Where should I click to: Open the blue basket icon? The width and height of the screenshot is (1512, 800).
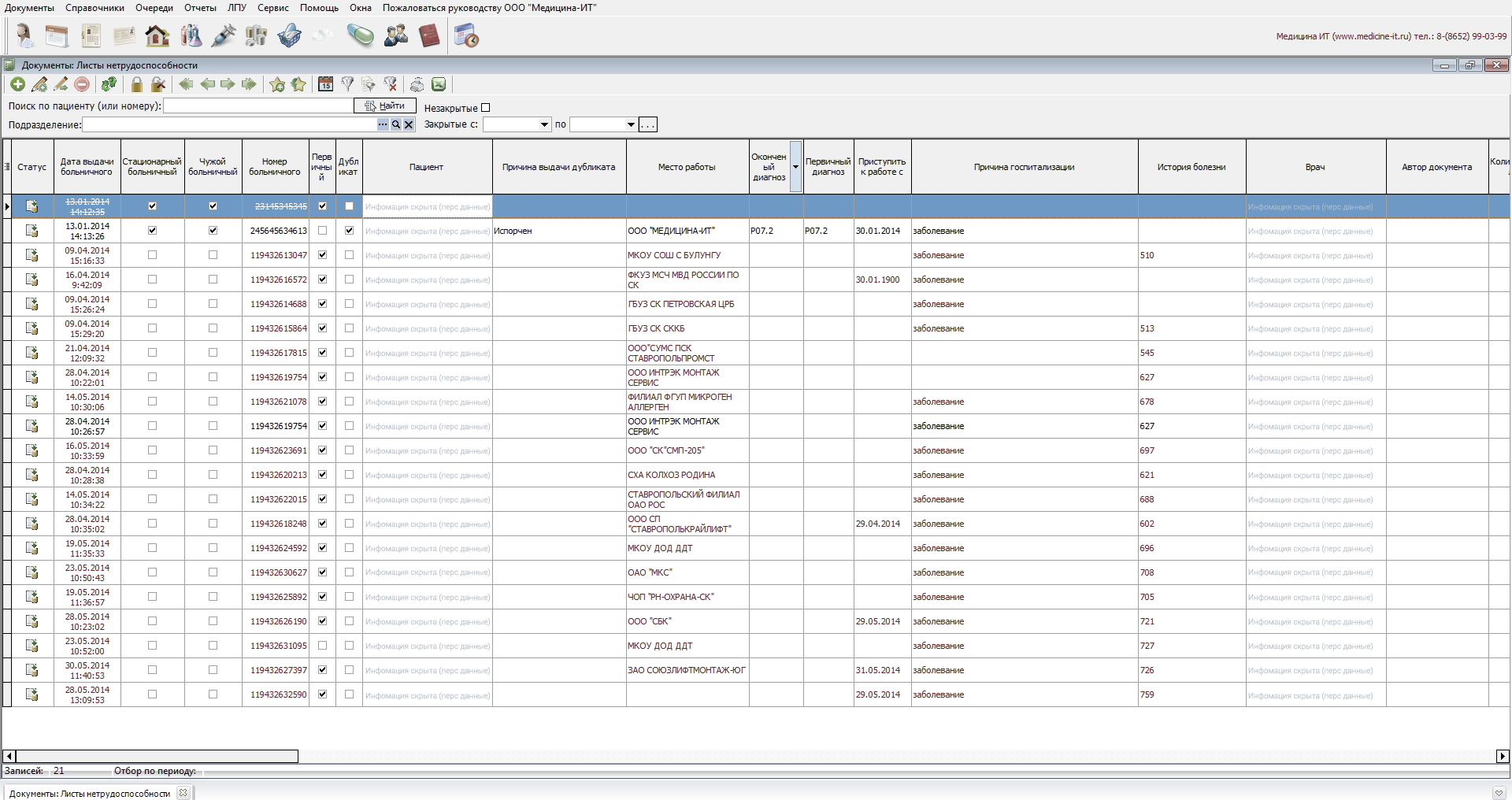click(290, 35)
